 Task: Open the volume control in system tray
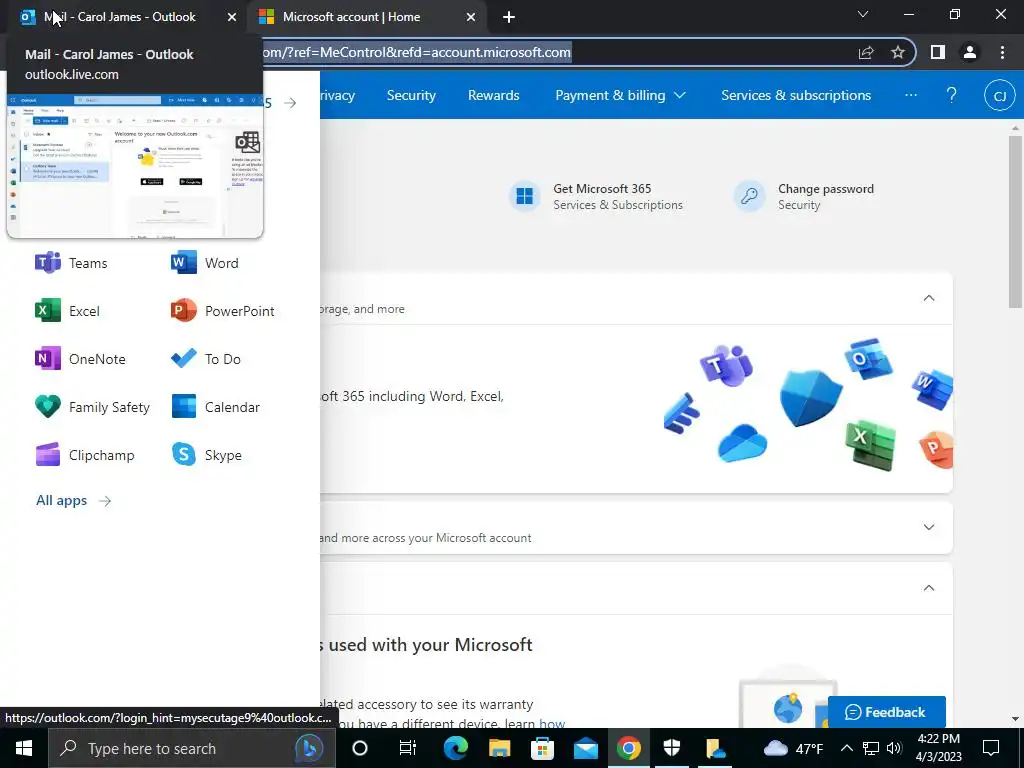pos(895,748)
